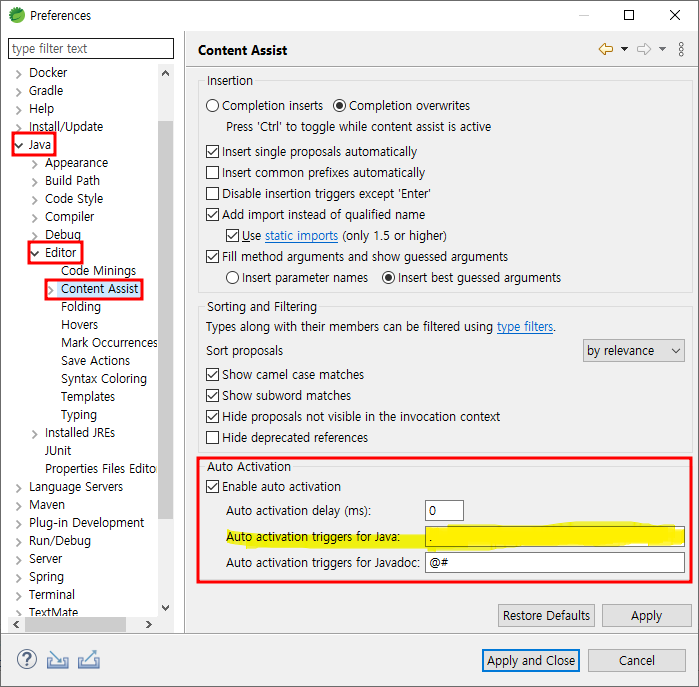Expand the Content Assist tree node
Screen dimensions: 699x687
[x=51, y=290]
